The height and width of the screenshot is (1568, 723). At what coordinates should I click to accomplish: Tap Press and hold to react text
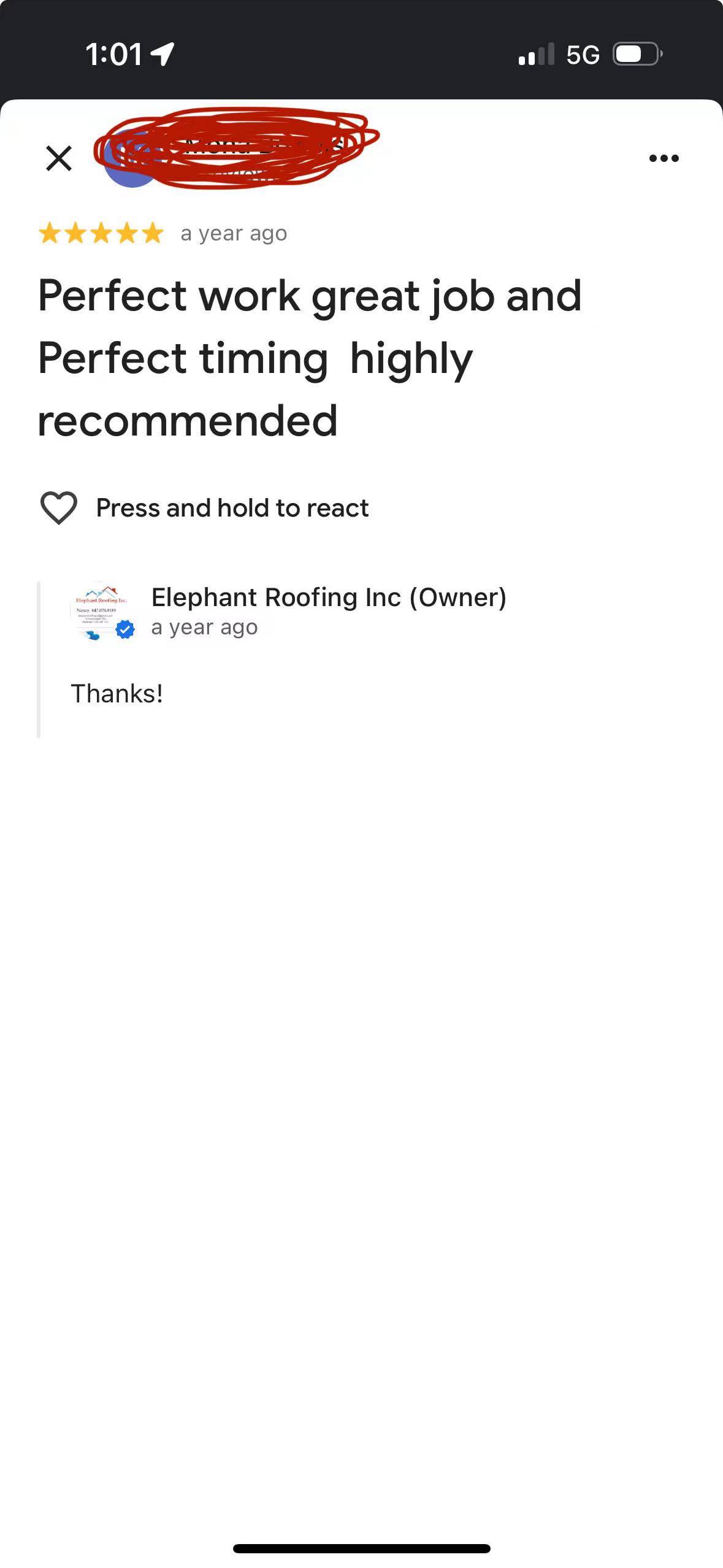232,508
